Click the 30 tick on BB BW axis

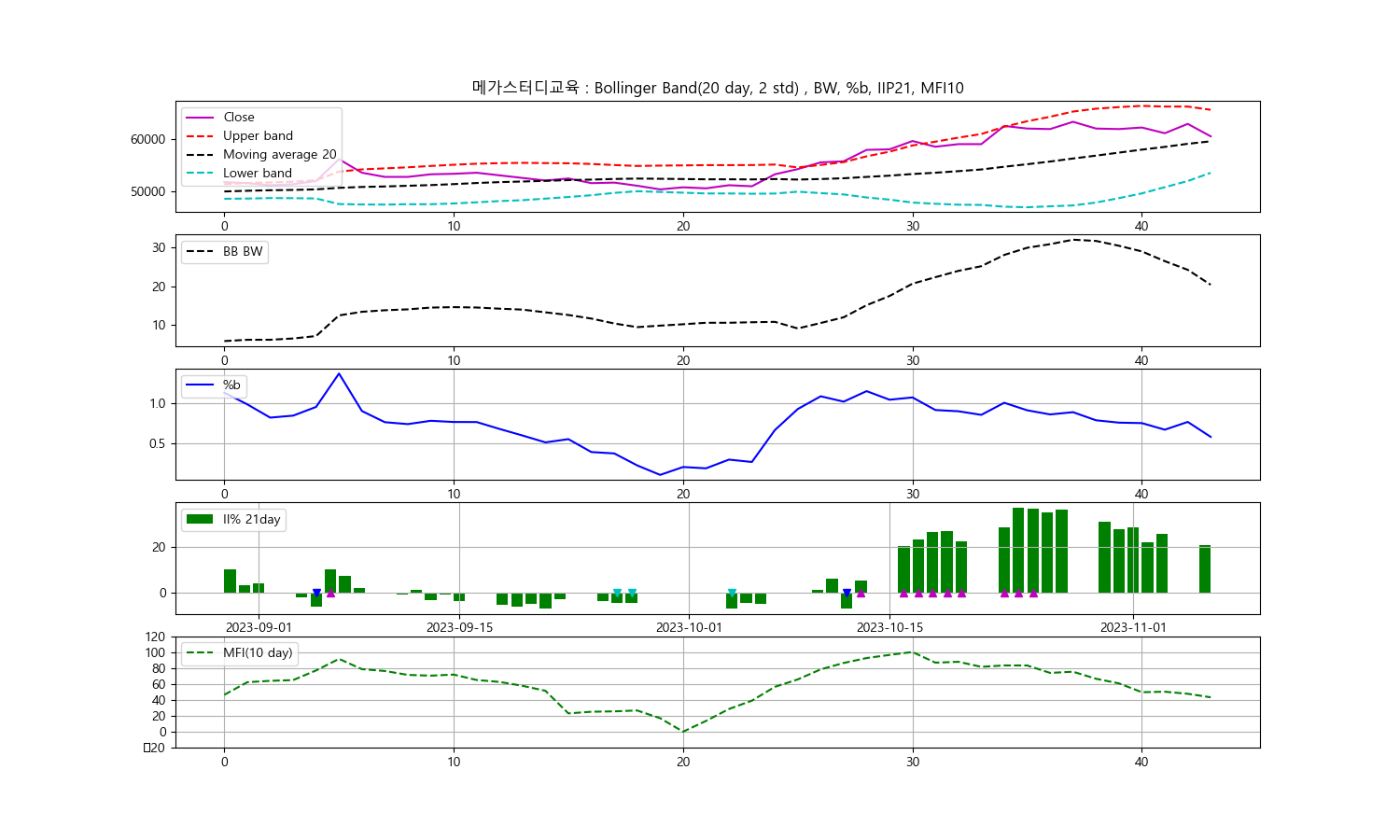[159, 248]
